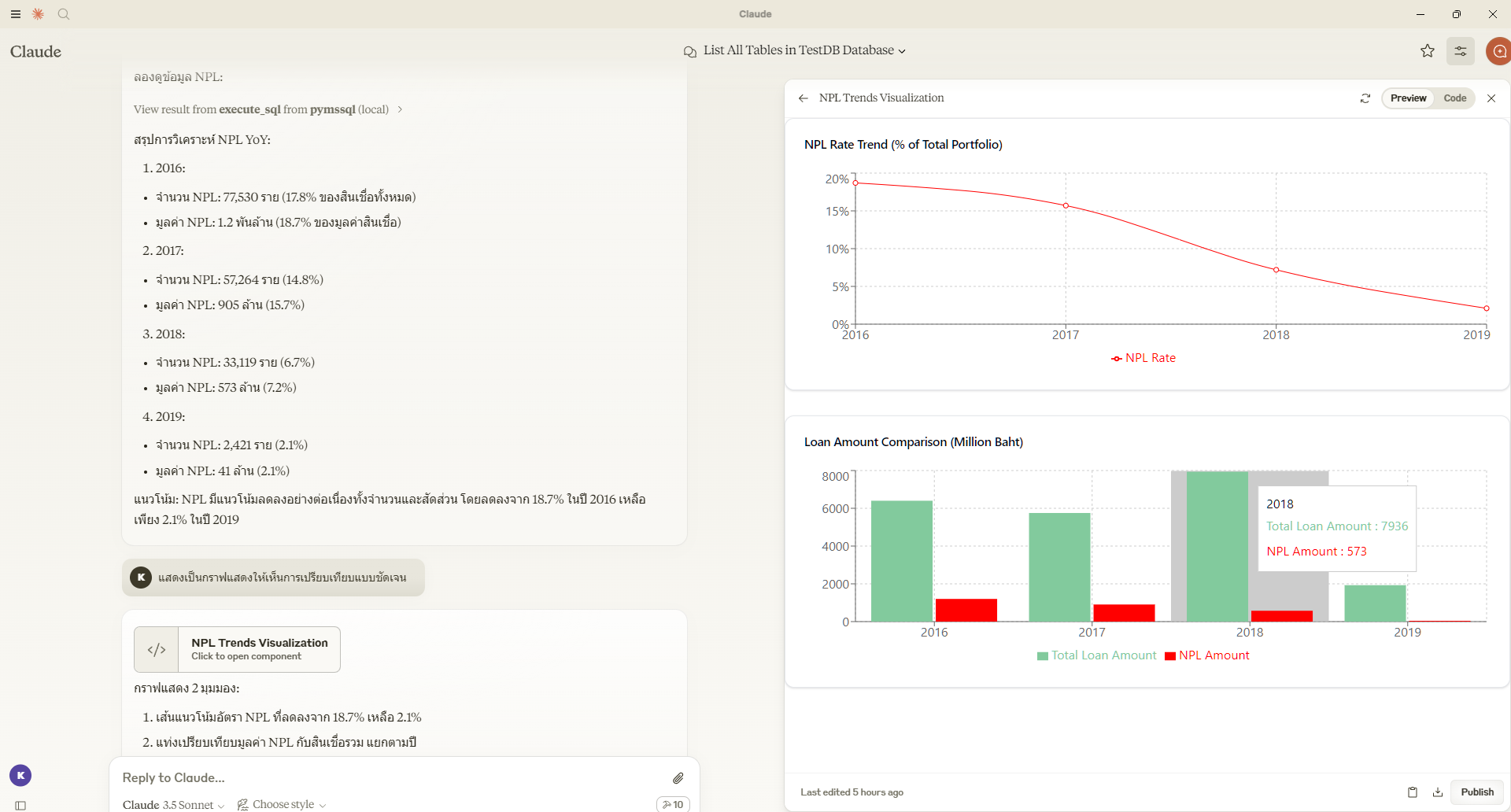Open your account avatar menu

[1498, 50]
